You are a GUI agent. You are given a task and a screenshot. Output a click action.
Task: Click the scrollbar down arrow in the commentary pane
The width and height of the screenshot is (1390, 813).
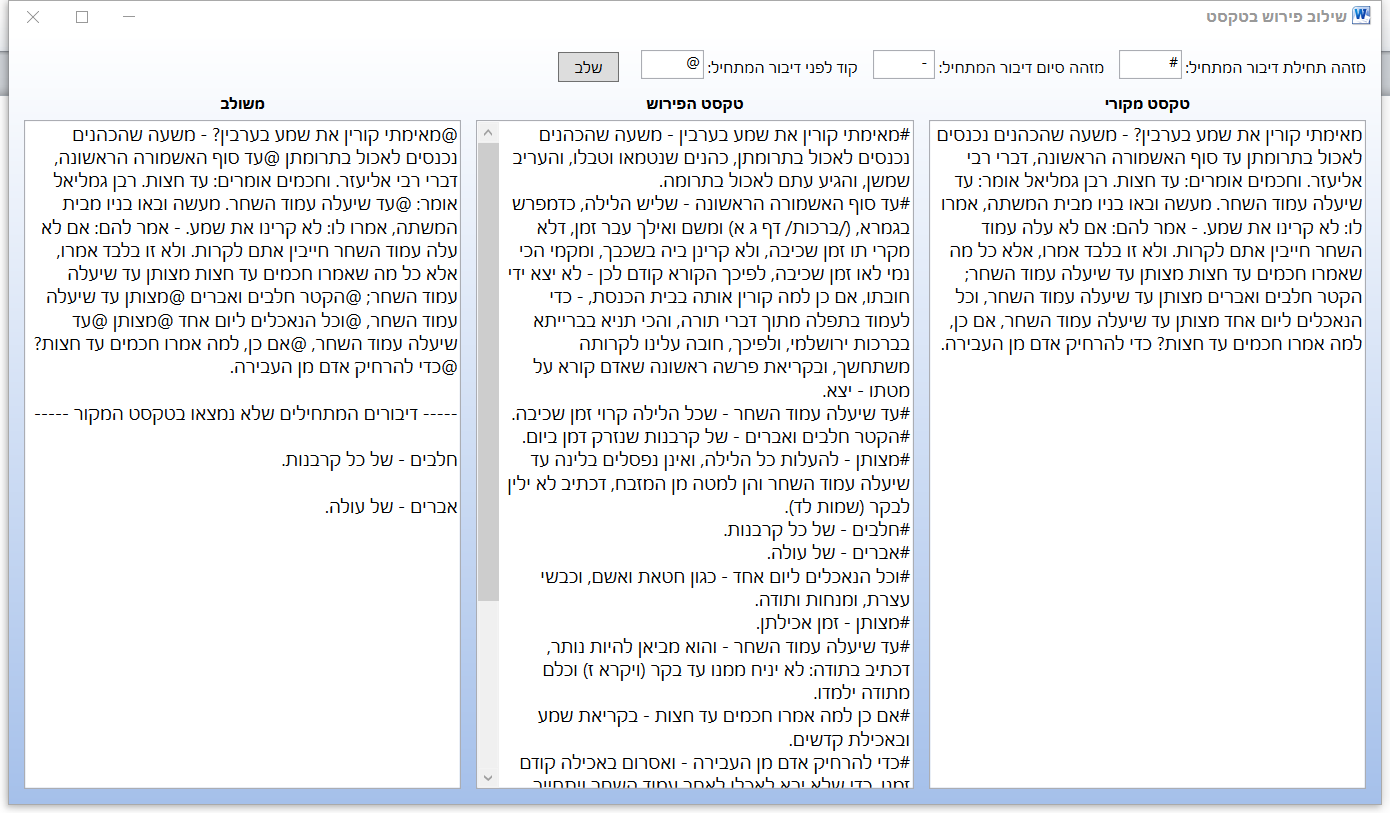(x=489, y=776)
